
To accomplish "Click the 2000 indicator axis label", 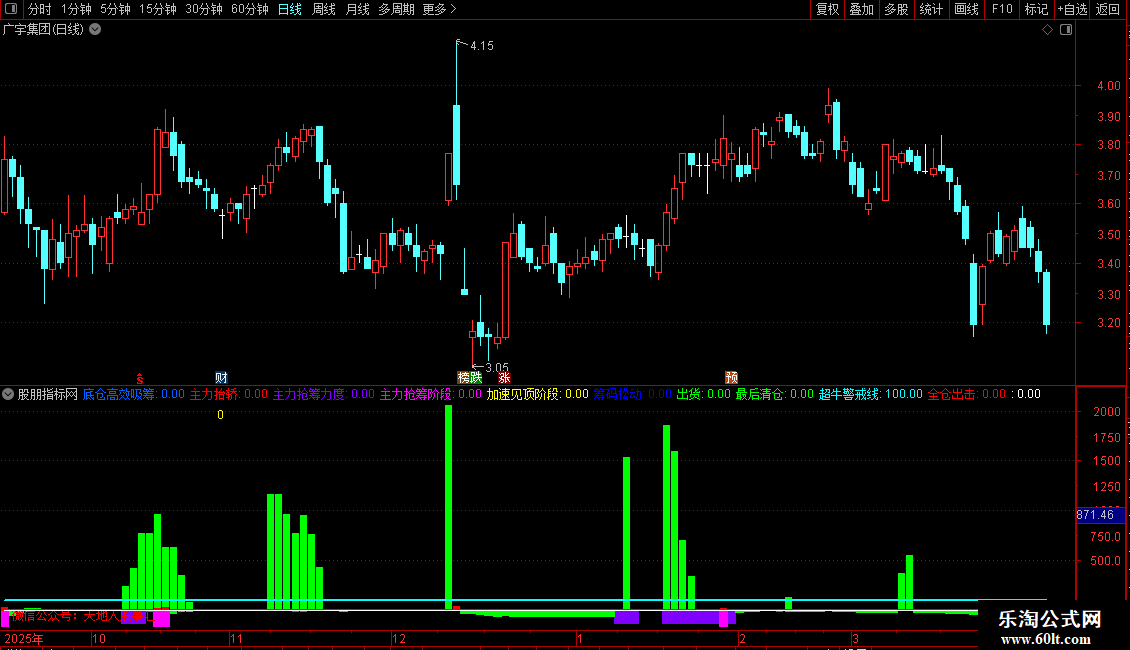I will 1107,412.
